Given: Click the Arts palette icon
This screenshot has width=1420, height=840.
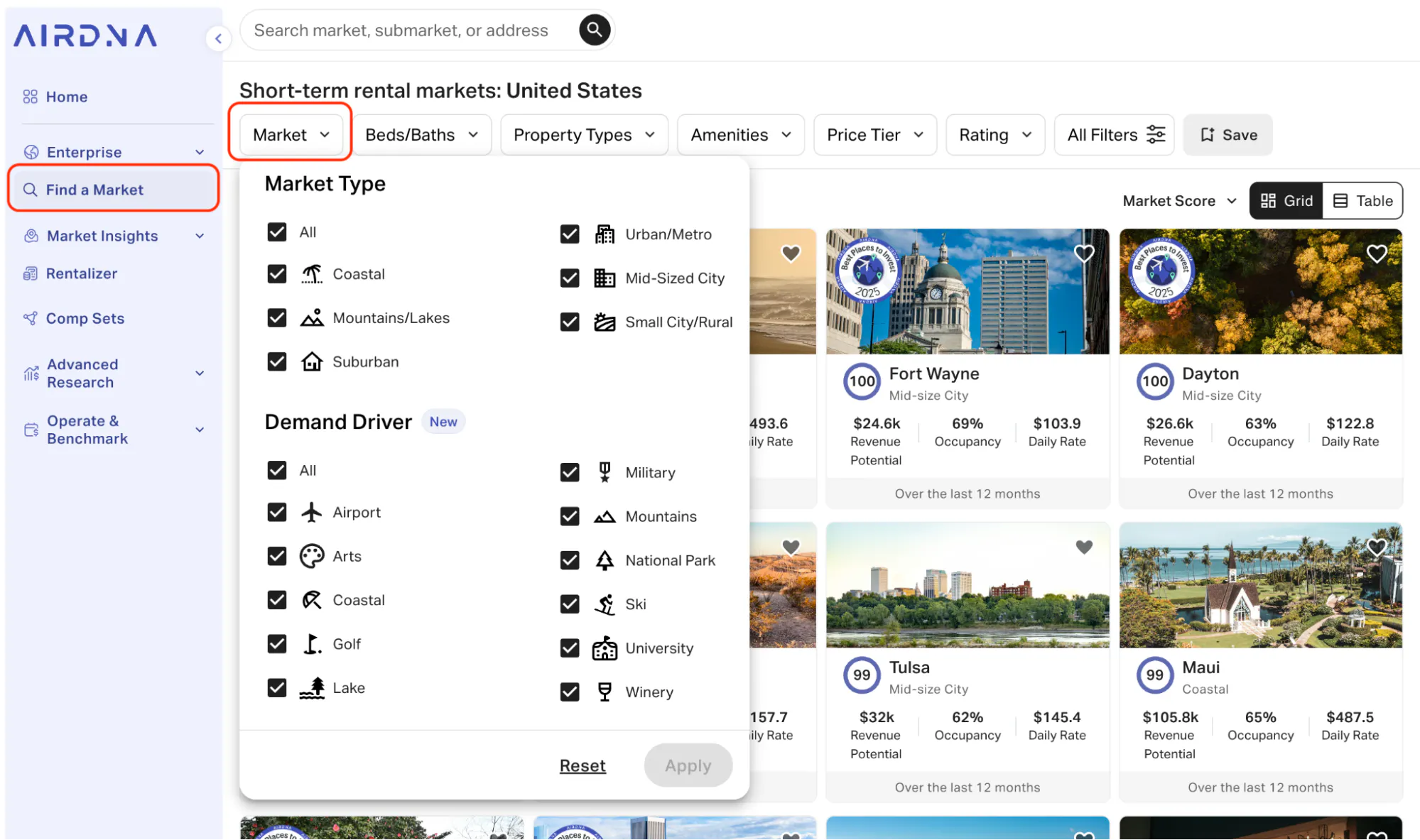Looking at the screenshot, I should click(312, 556).
